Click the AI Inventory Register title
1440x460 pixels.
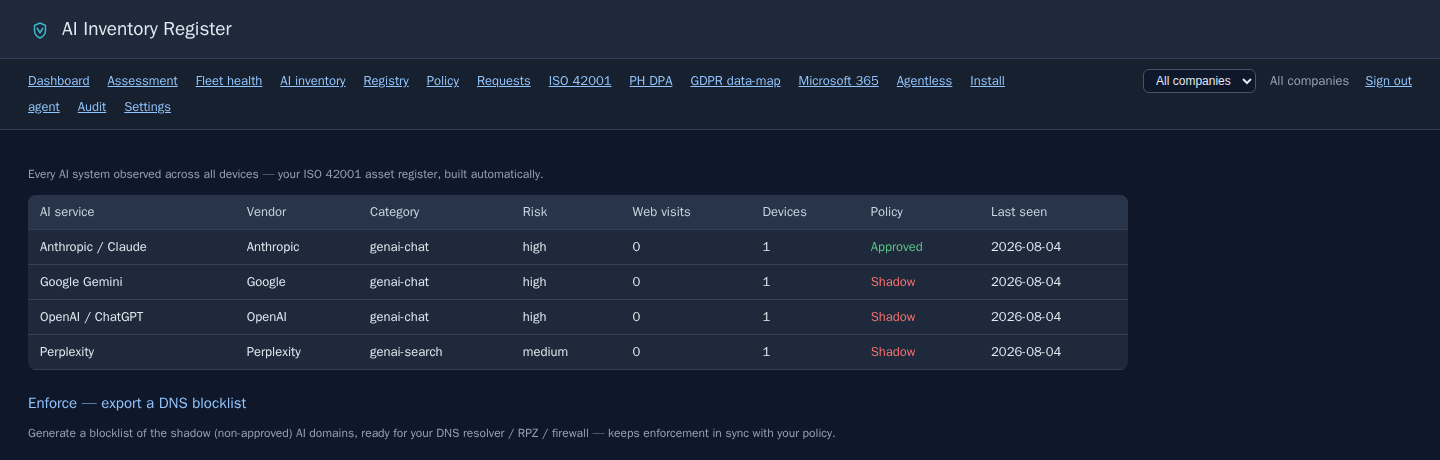[147, 29]
